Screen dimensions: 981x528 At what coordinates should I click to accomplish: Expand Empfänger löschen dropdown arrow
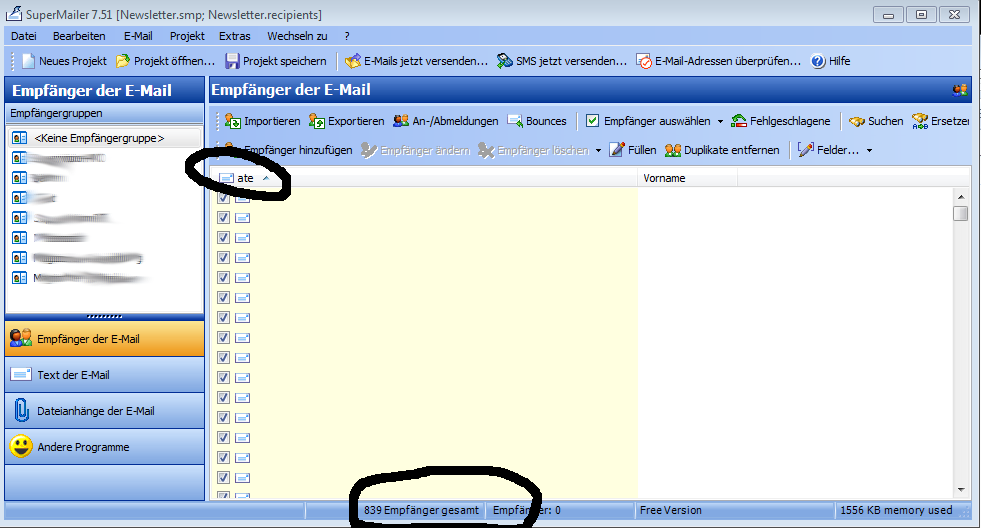[x=598, y=151]
